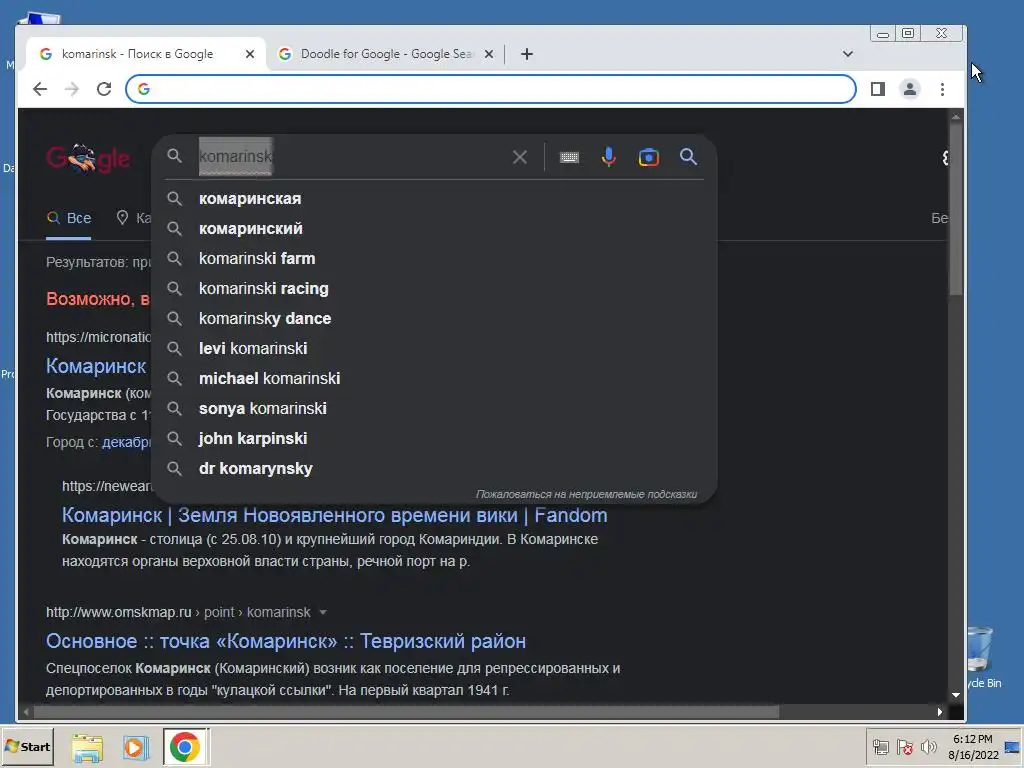Expand the tab search chevron
The width and height of the screenshot is (1024, 768).
pyautogui.click(x=848, y=54)
